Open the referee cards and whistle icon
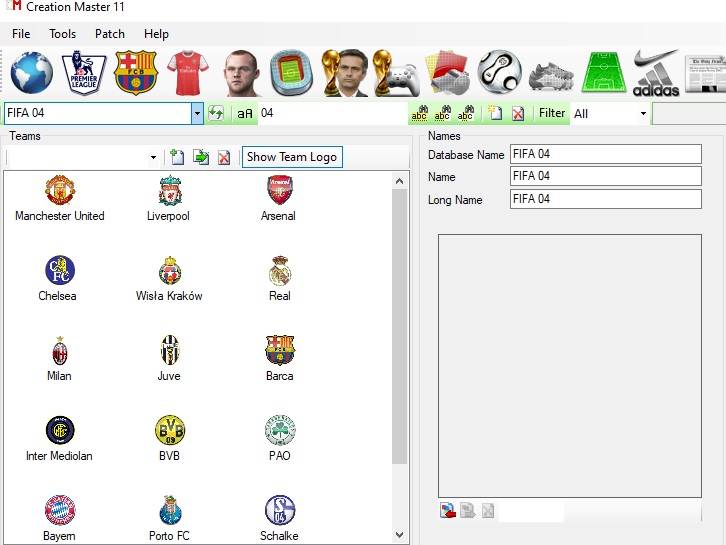The width and height of the screenshot is (726, 545). tap(447, 73)
